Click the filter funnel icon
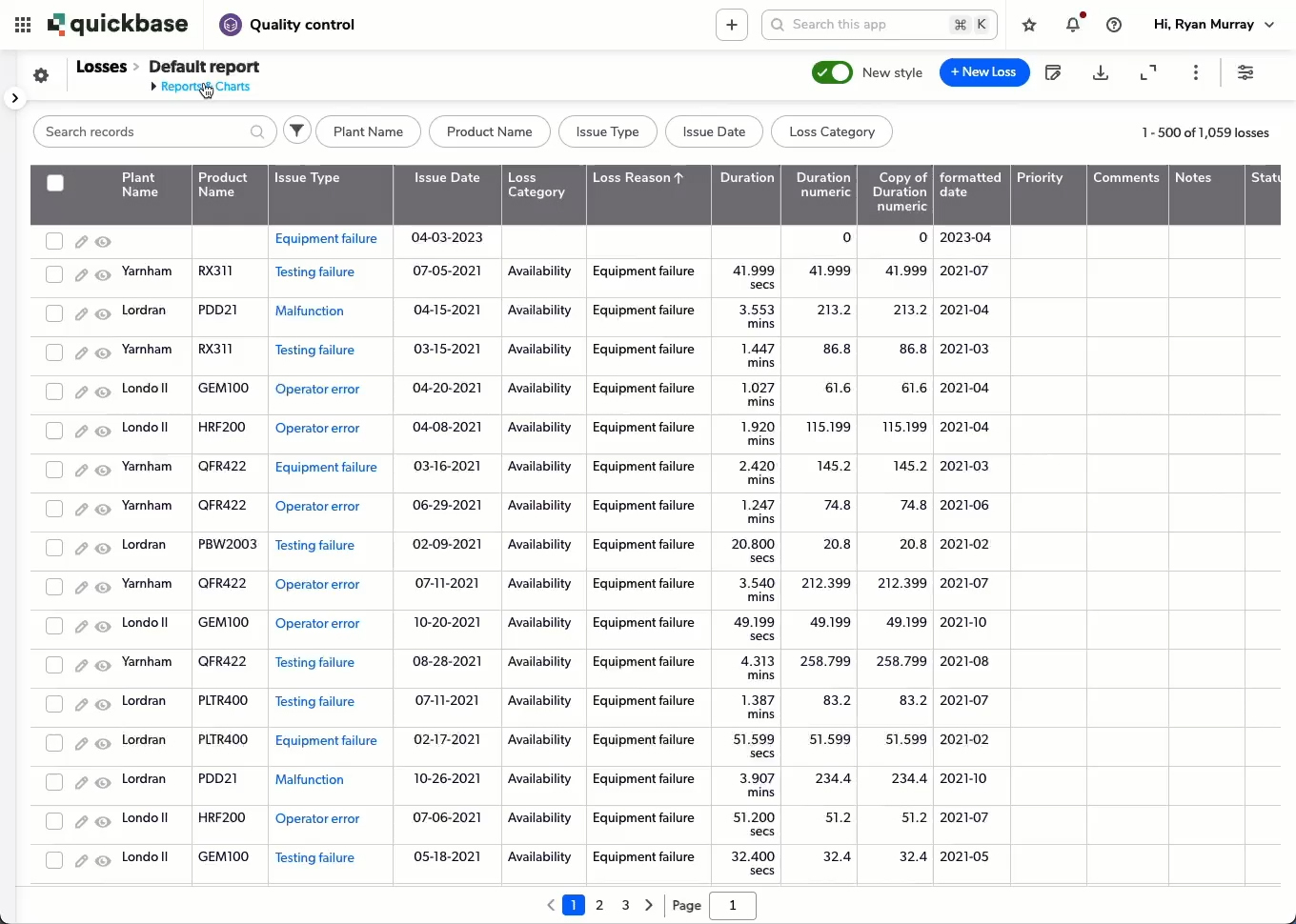Viewport: 1296px width, 924px height. [x=297, y=131]
